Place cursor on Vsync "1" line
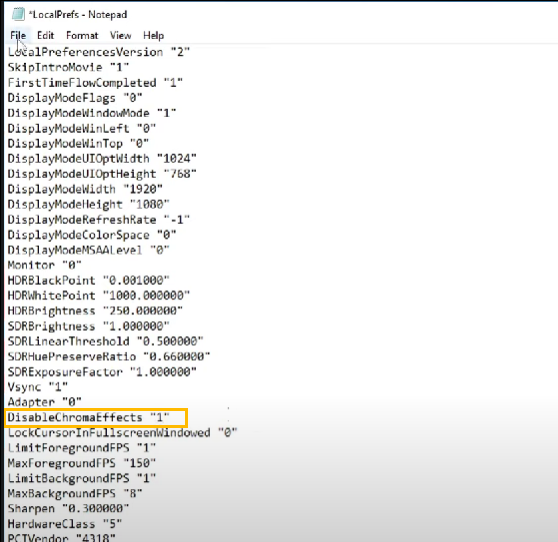 pos(38,387)
